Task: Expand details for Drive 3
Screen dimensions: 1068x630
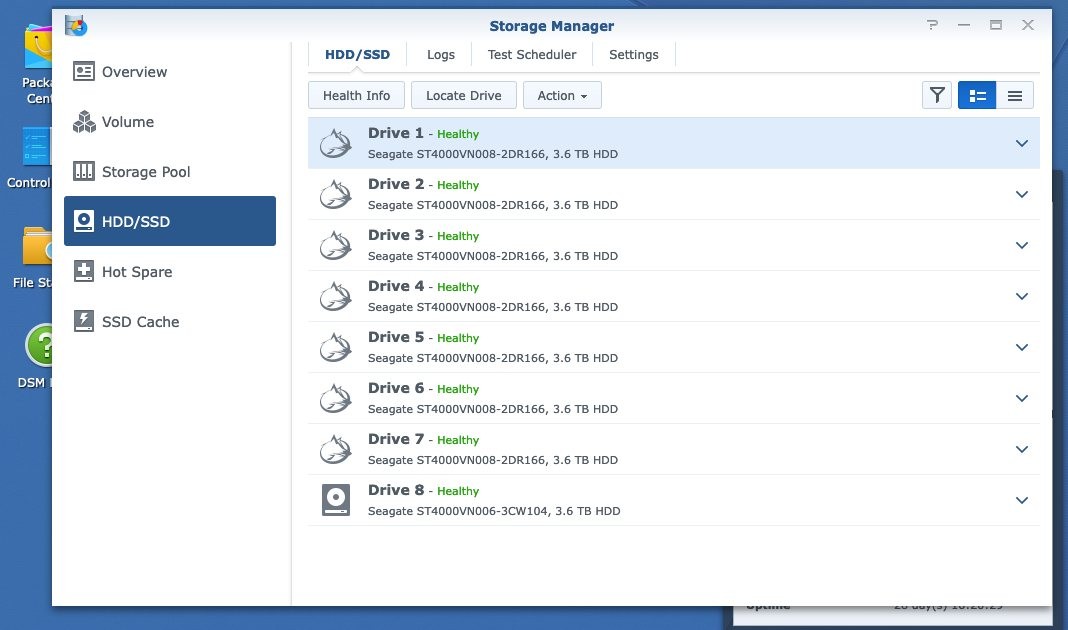Action: (x=1022, y=245)
